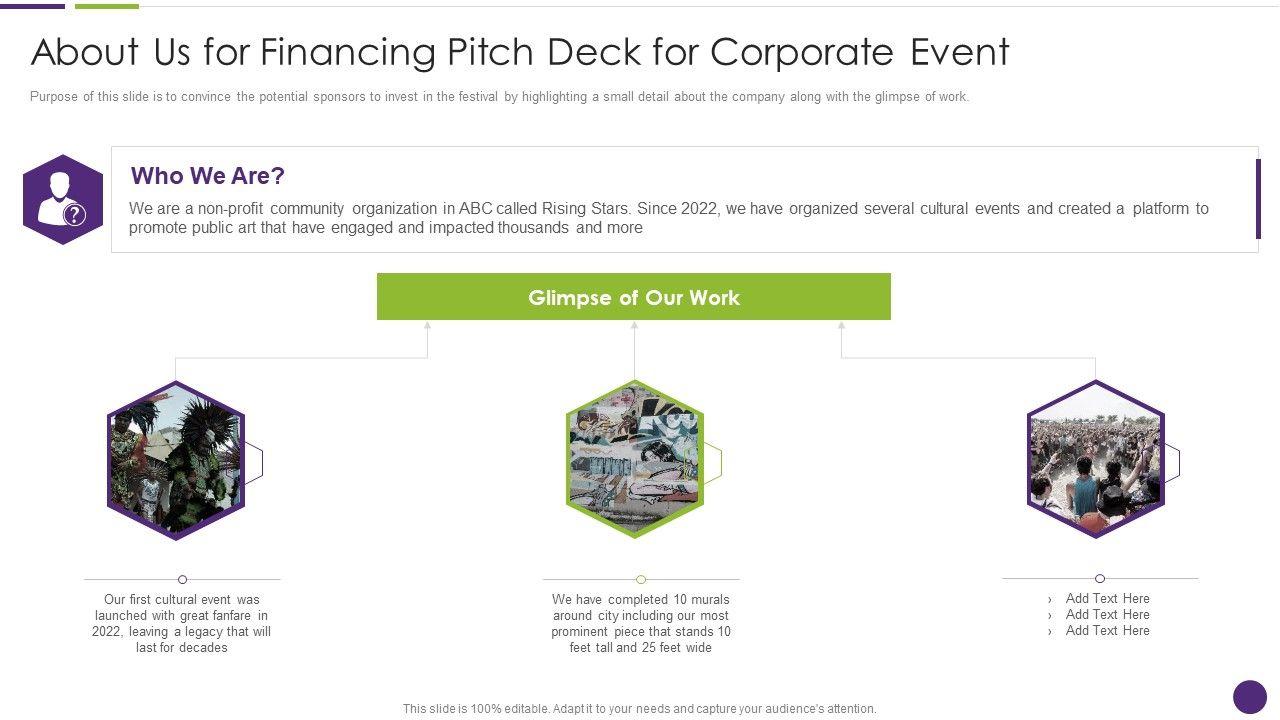Click the small hexagon outline beside mural image
Screen dimensions: 1280x720
(x=714, y=461)
